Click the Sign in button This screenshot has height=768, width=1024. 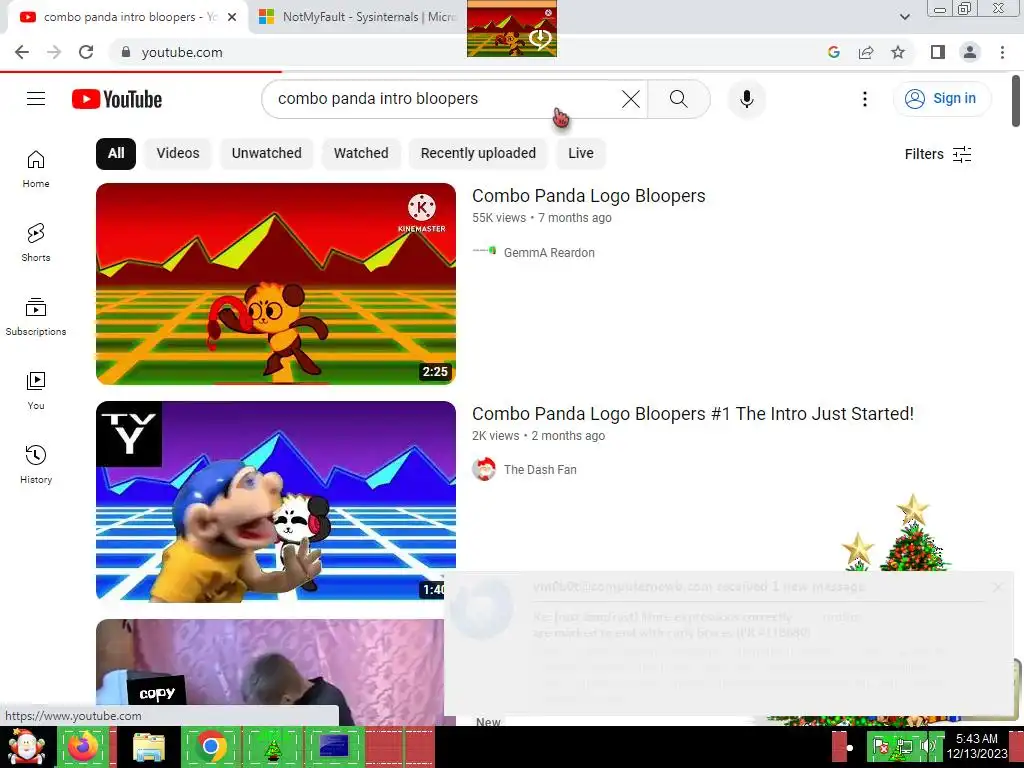tap(942, 99)
